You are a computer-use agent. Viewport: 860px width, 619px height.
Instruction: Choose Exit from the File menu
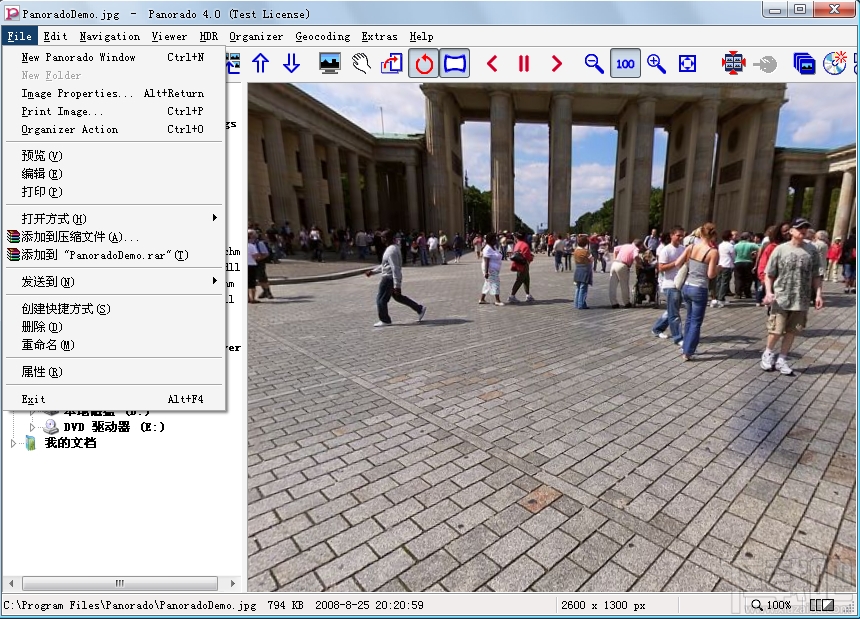click(113, 399)
